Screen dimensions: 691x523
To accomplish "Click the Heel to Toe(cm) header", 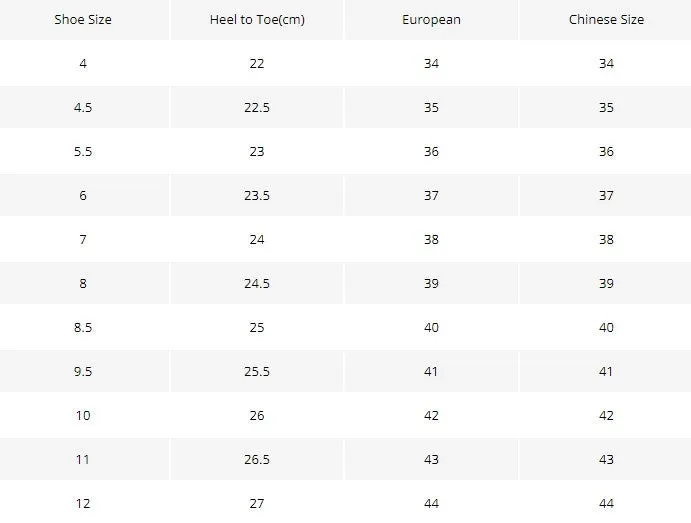I will [x=257, y=19].
